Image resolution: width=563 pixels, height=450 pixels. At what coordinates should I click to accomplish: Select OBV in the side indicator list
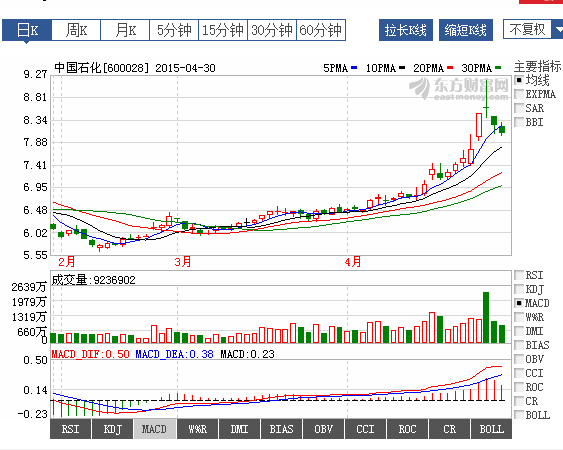(529, 359)
